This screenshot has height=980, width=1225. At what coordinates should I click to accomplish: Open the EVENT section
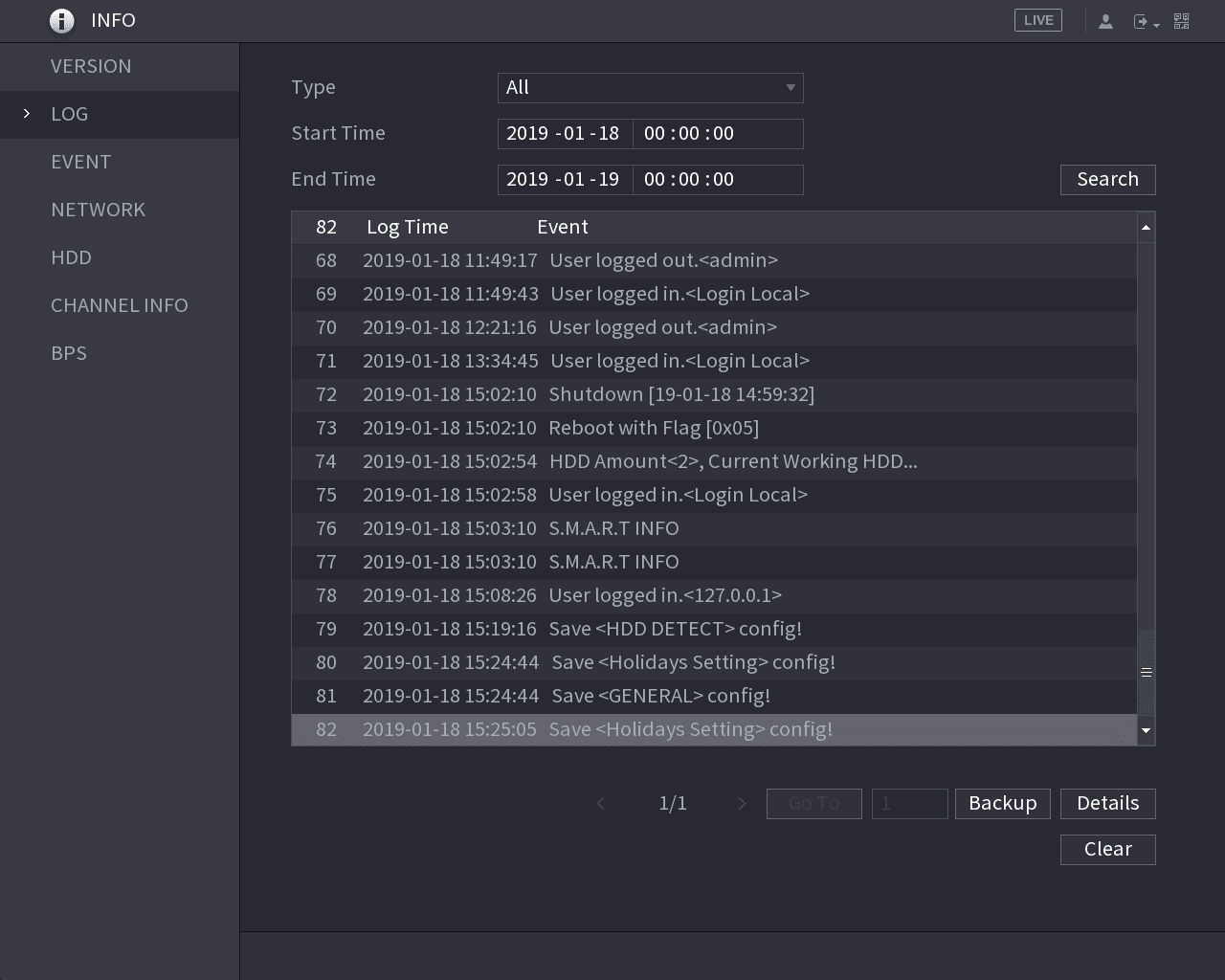tap(120, 162)
